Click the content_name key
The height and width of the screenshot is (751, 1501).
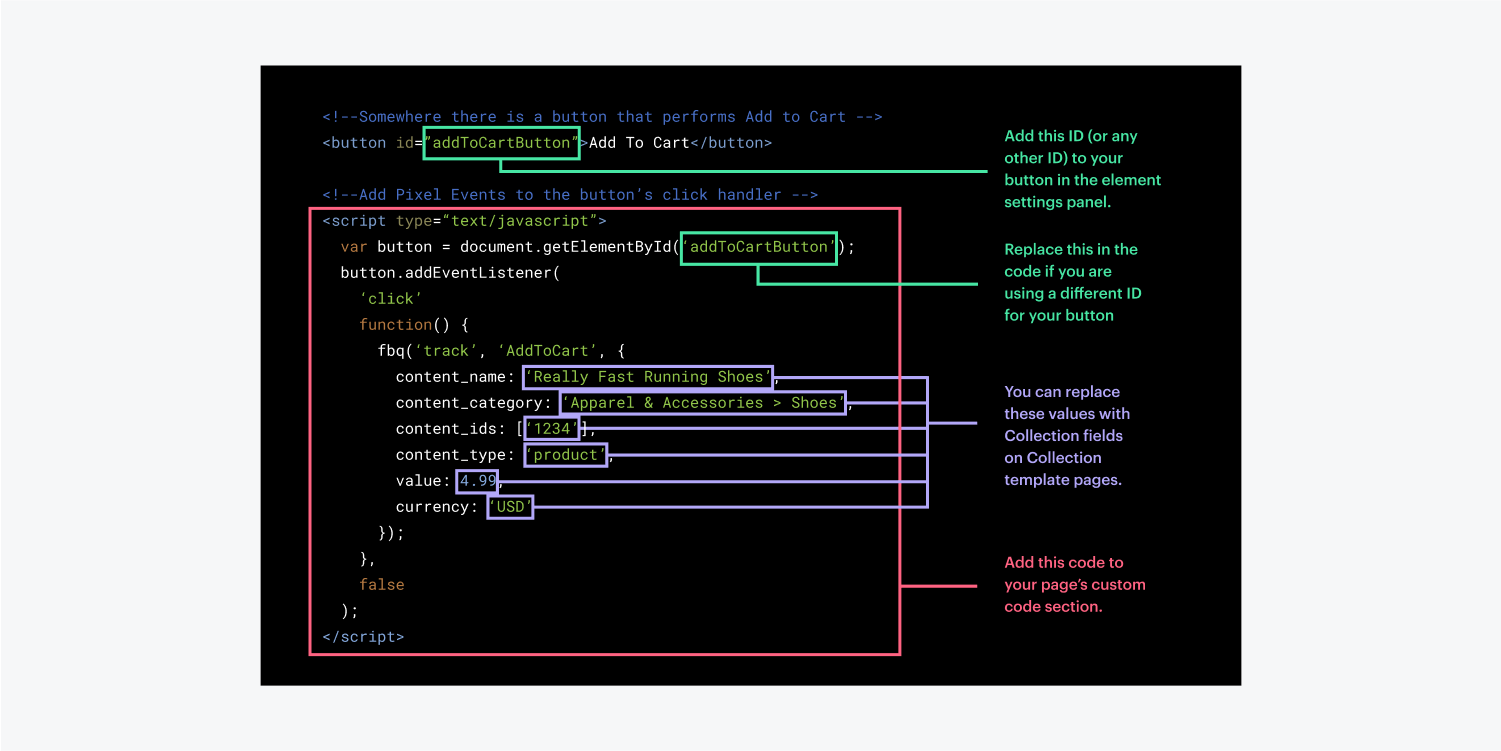[455, 377]
